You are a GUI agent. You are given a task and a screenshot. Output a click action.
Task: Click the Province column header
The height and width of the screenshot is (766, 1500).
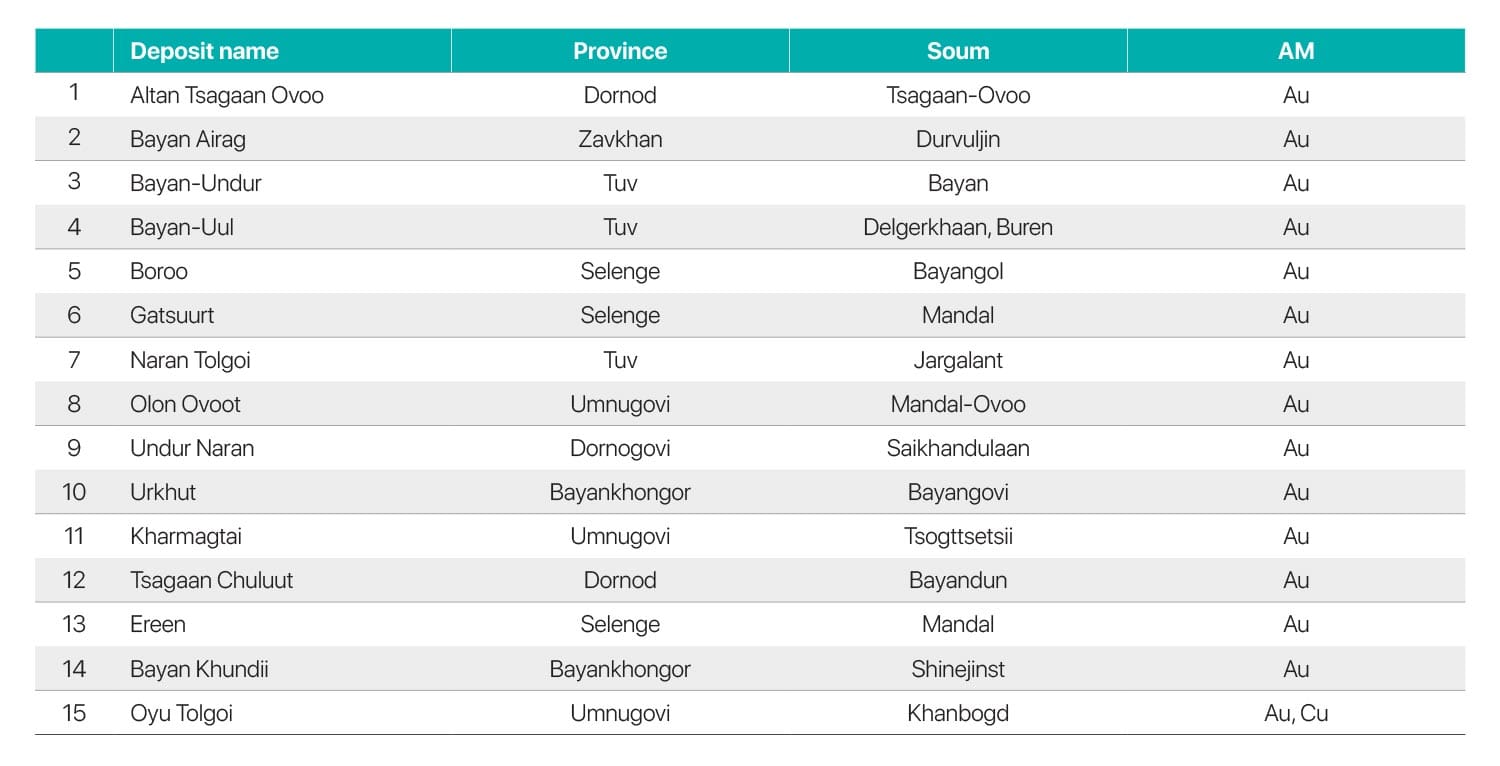620,51
